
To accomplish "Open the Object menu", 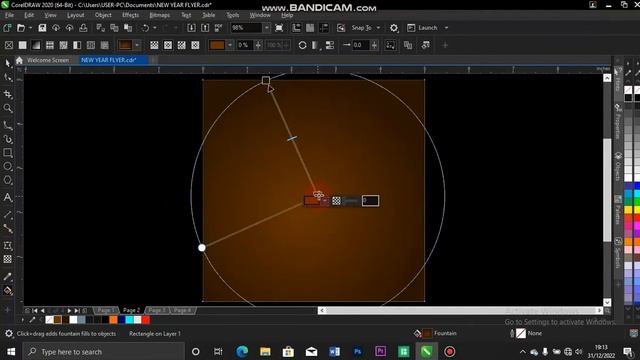I will pyautogui.click(x=103, y=15).
